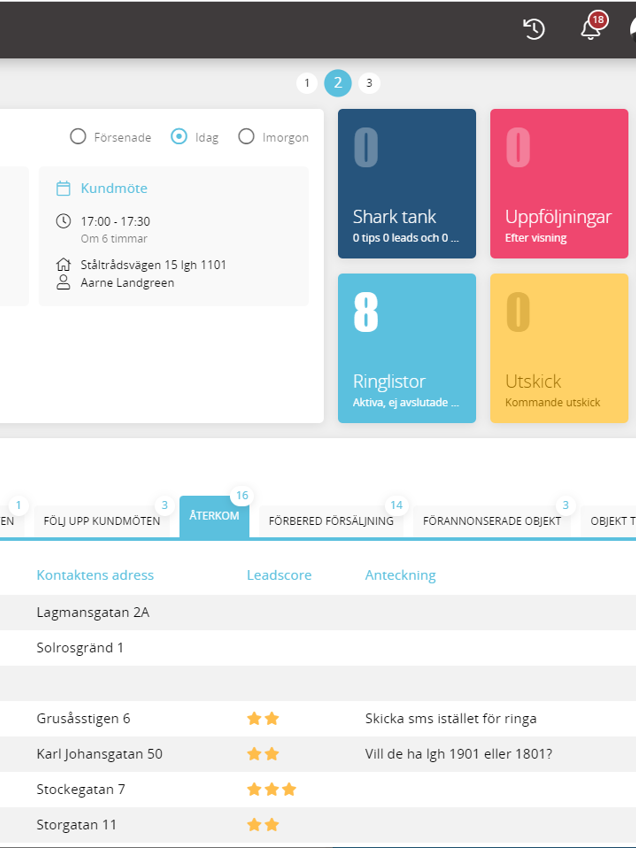The height and width of the screenshot is (848, 636).
Task: Select the Idag radio button
Action: (x=179, y=137)
